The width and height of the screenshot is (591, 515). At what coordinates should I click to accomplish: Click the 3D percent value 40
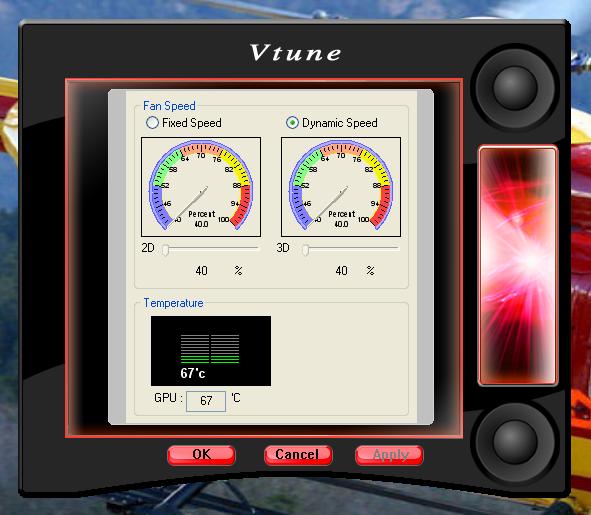(341, 271)
